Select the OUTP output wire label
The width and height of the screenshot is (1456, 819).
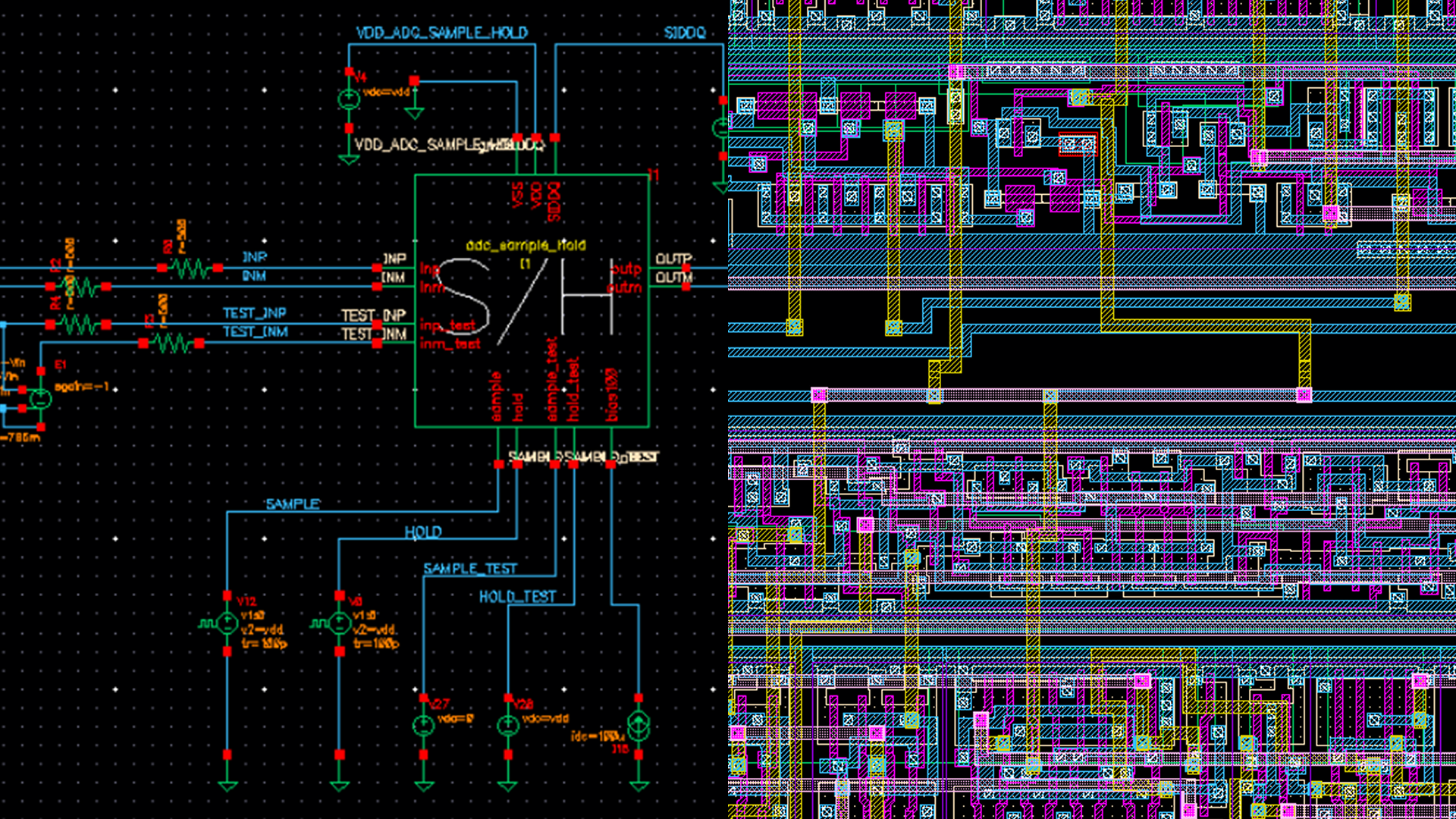[x=672, y=259]
